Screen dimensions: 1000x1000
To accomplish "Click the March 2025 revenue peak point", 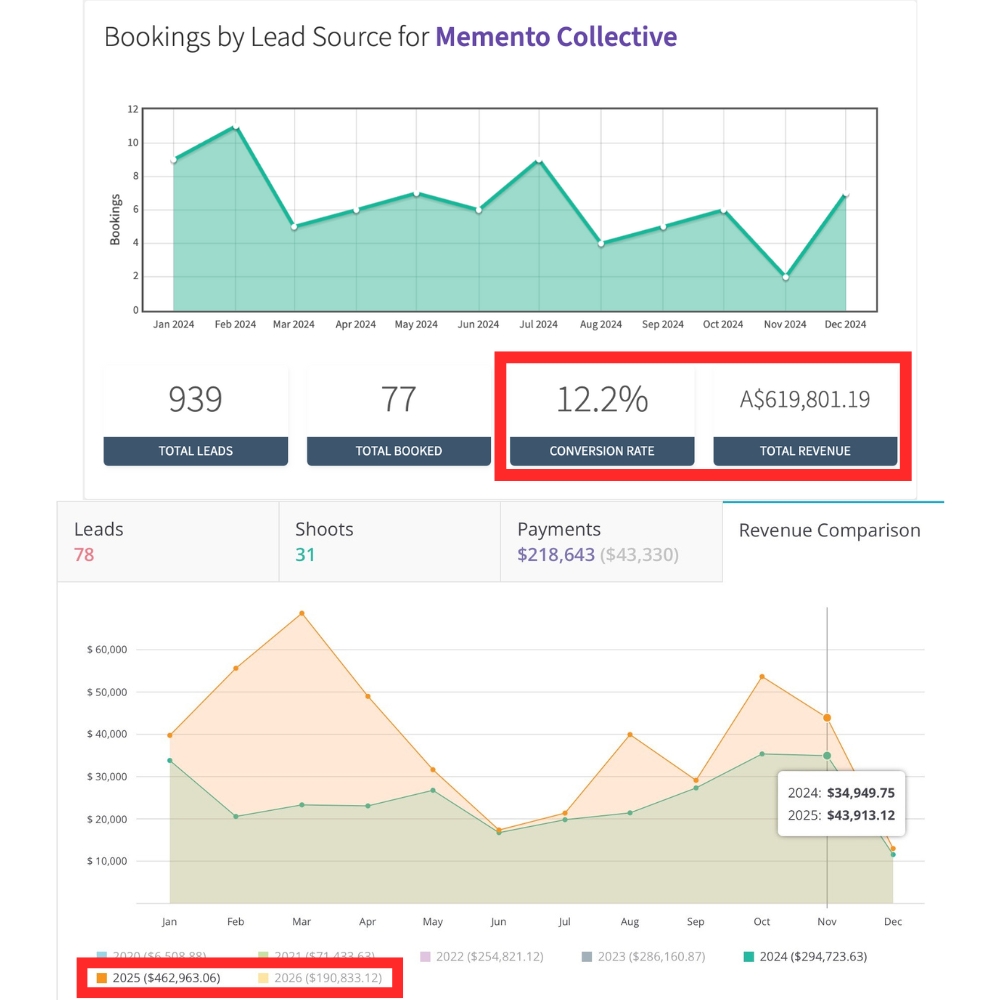I will 302,614.
